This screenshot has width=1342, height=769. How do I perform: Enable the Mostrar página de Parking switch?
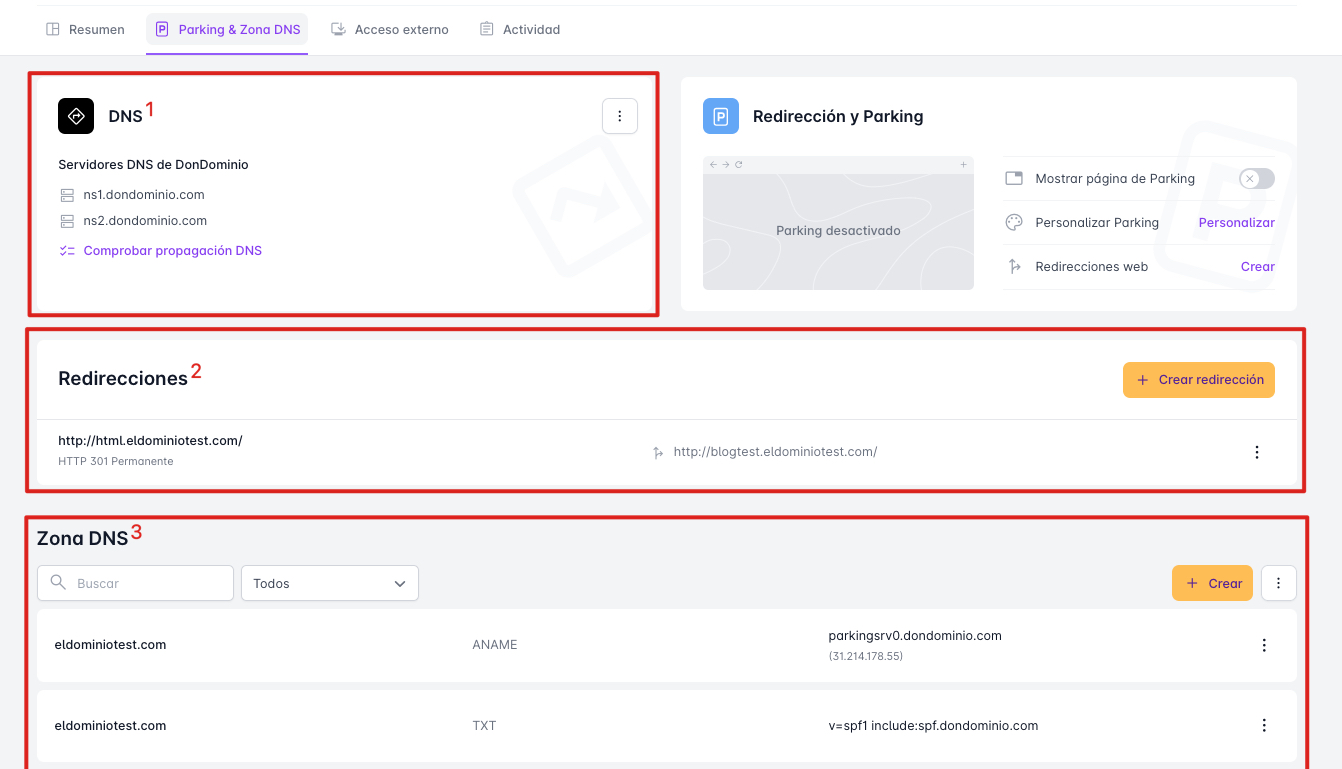(1256, 179)
